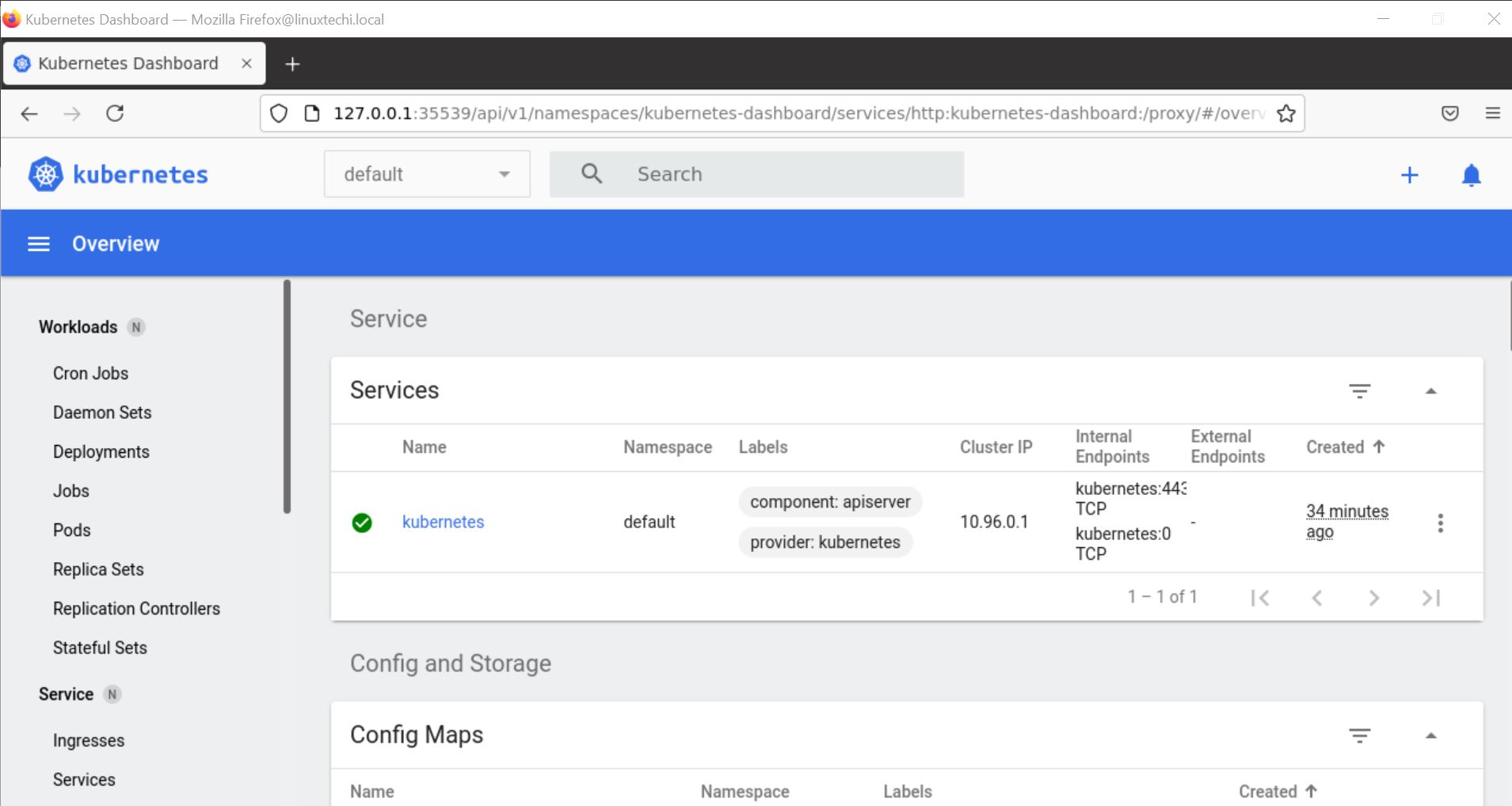Click the shield tracking protection icon
The image size is (1512, 806).
click(278, 113)
